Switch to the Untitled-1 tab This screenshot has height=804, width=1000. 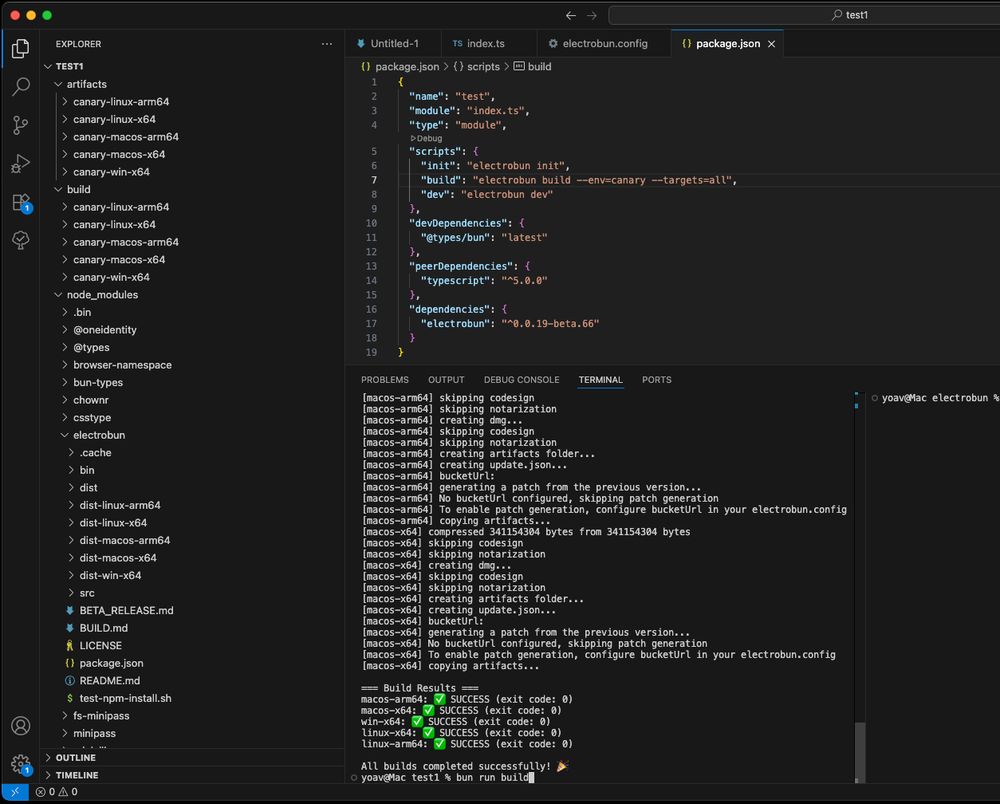(x=393, y=44)
